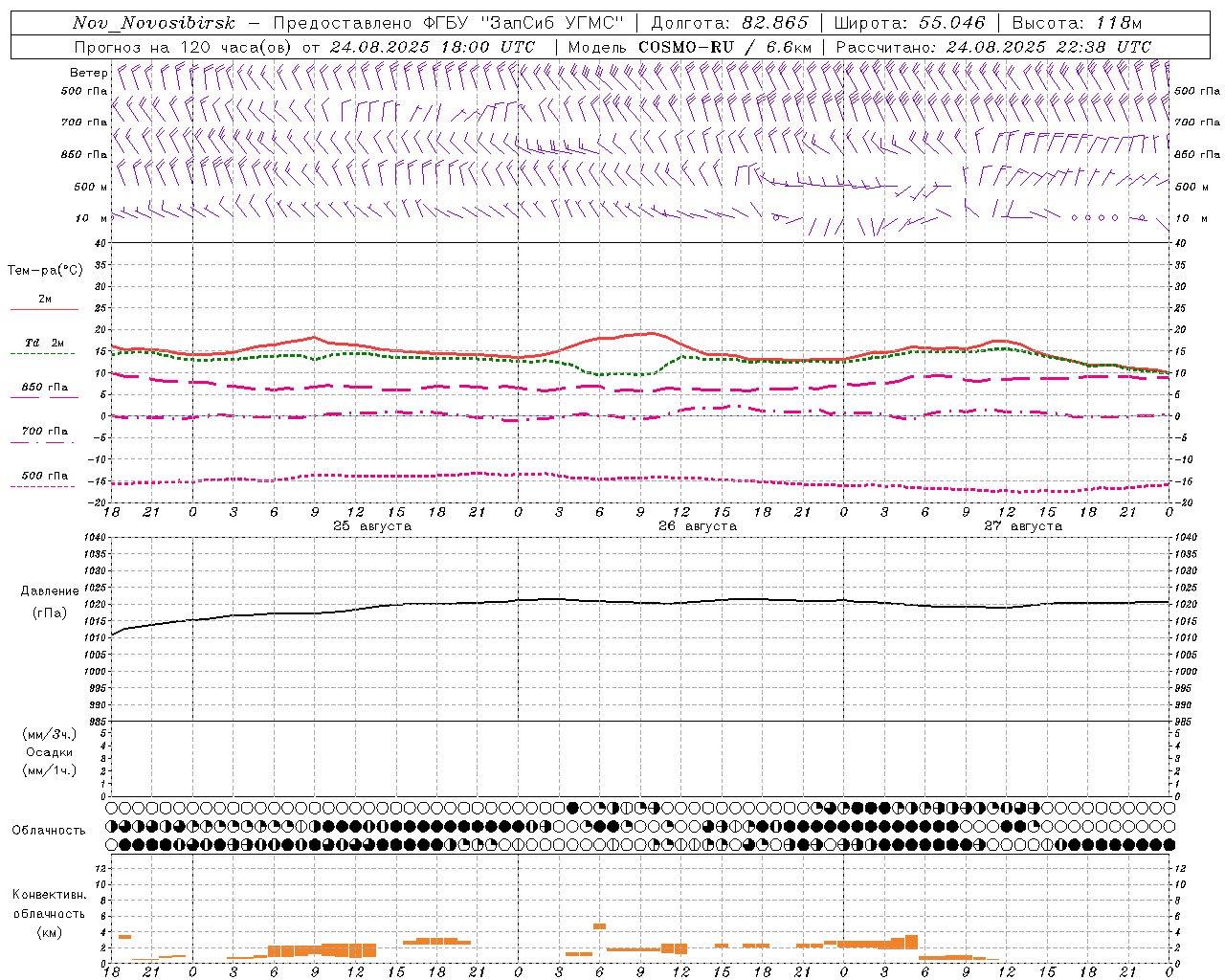This screenshot has height=980, width=1225.
Task: Click the dashed line sample under Td 2м legend
Action: [43, 354]
